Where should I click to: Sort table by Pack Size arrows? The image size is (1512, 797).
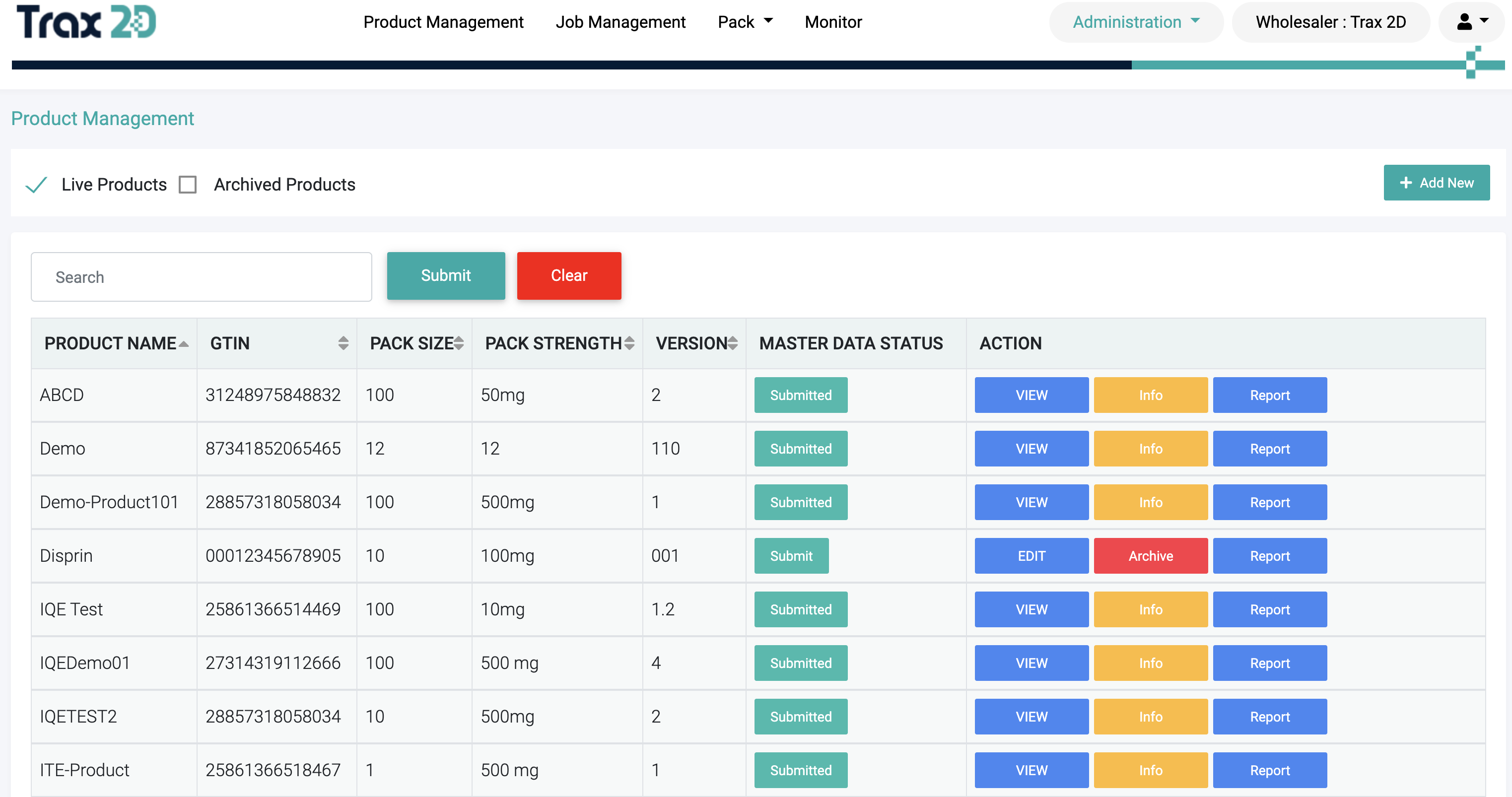click(459, 343)
